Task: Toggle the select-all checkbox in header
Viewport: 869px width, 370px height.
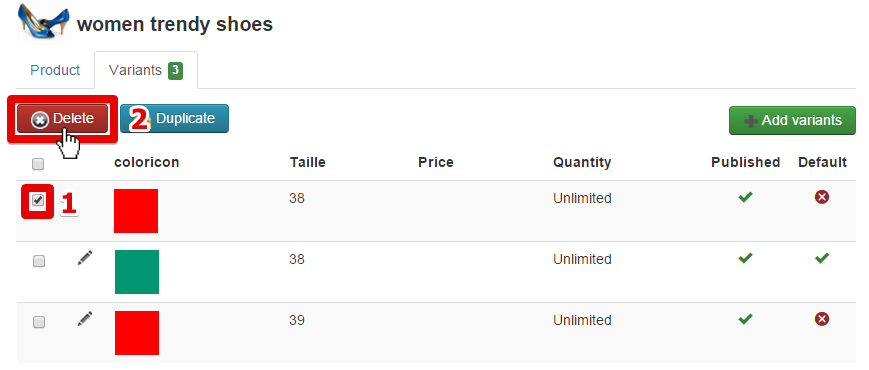Action: pos(38,164)
